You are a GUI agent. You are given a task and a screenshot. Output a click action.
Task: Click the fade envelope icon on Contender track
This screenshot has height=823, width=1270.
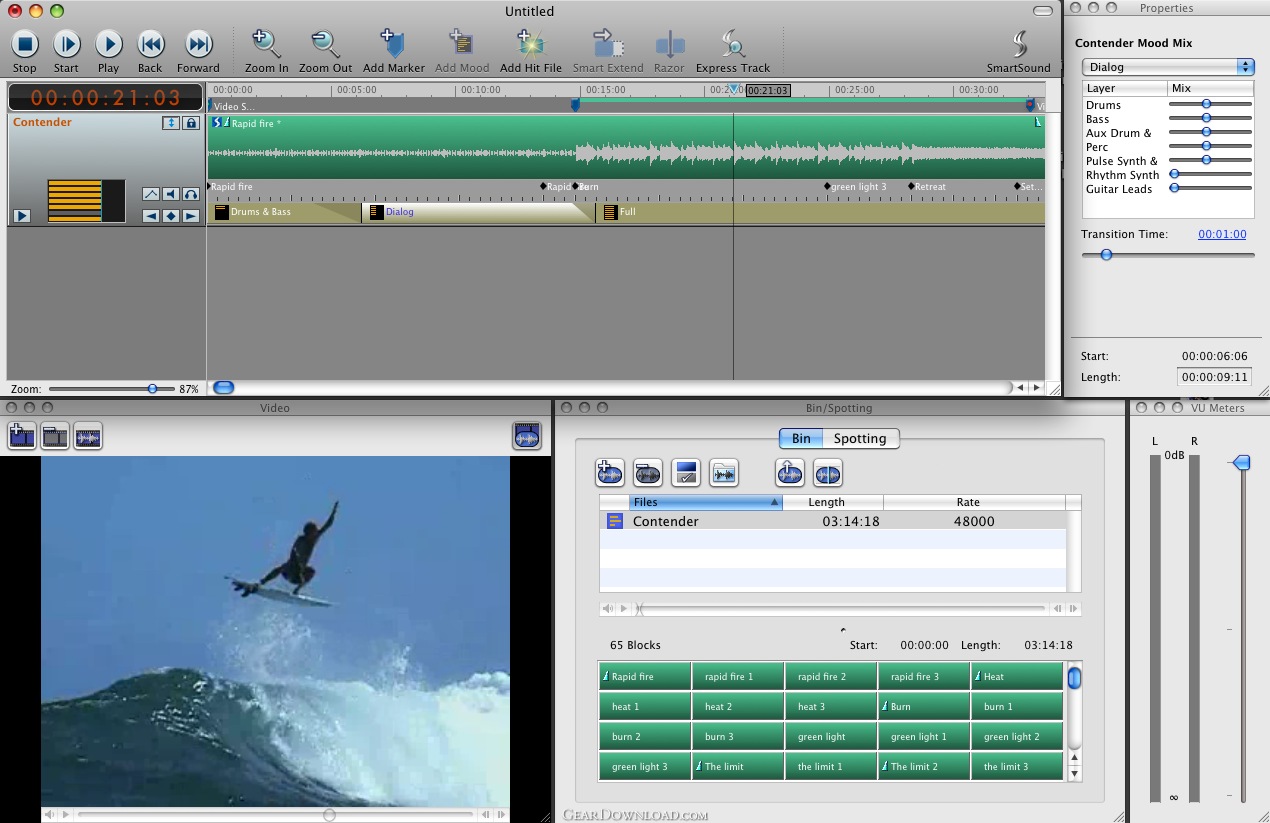151,194
